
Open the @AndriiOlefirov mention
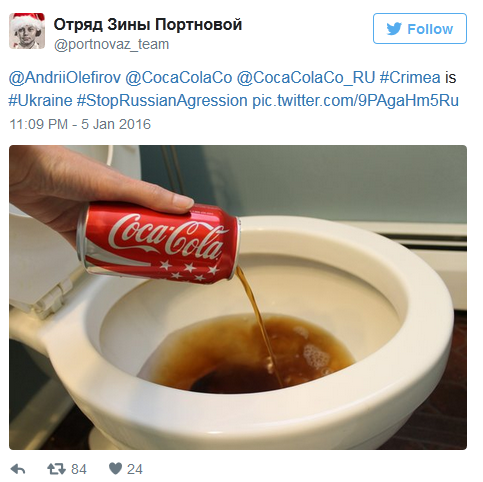point(65,78)
